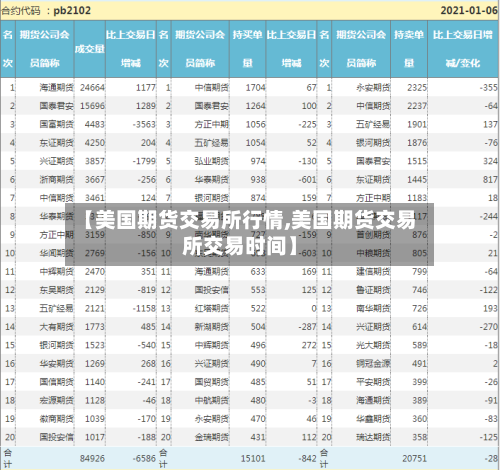Select 弘业期货 company name
This screenshot has height=470, width=500.
pyautogui.click(x=212, y=161)
